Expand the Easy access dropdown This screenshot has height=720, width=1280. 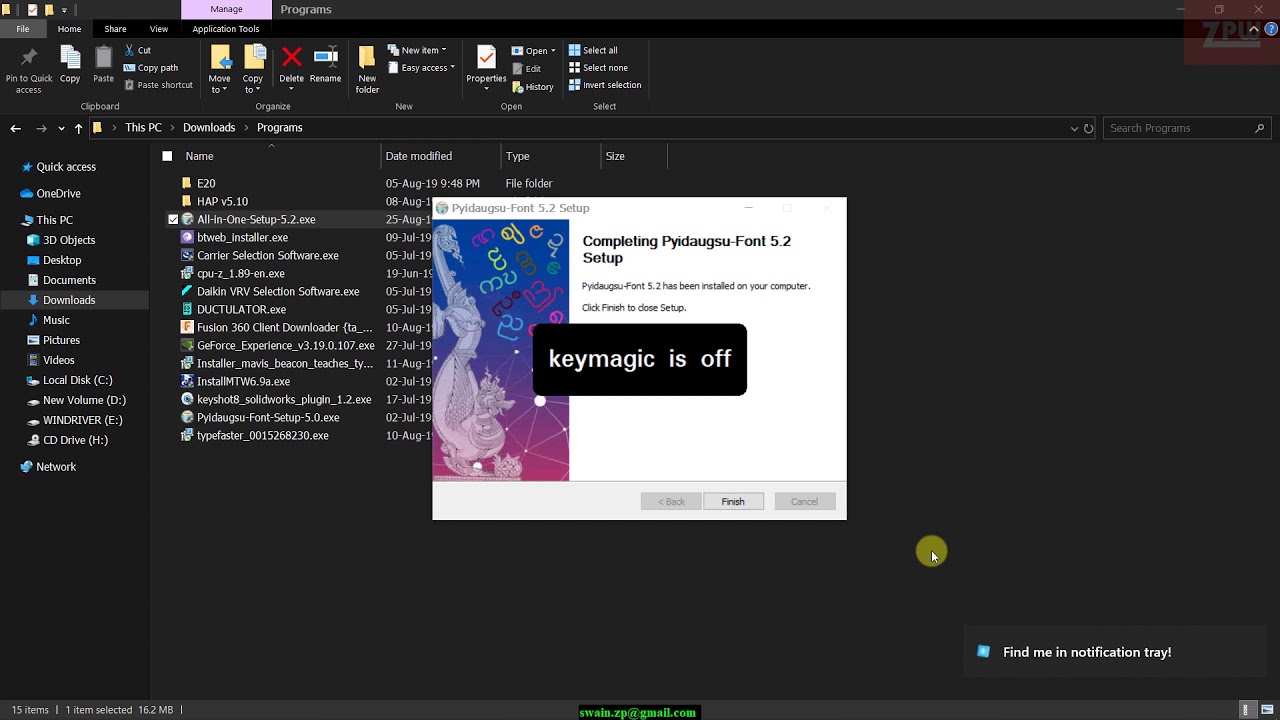point(420,68)
